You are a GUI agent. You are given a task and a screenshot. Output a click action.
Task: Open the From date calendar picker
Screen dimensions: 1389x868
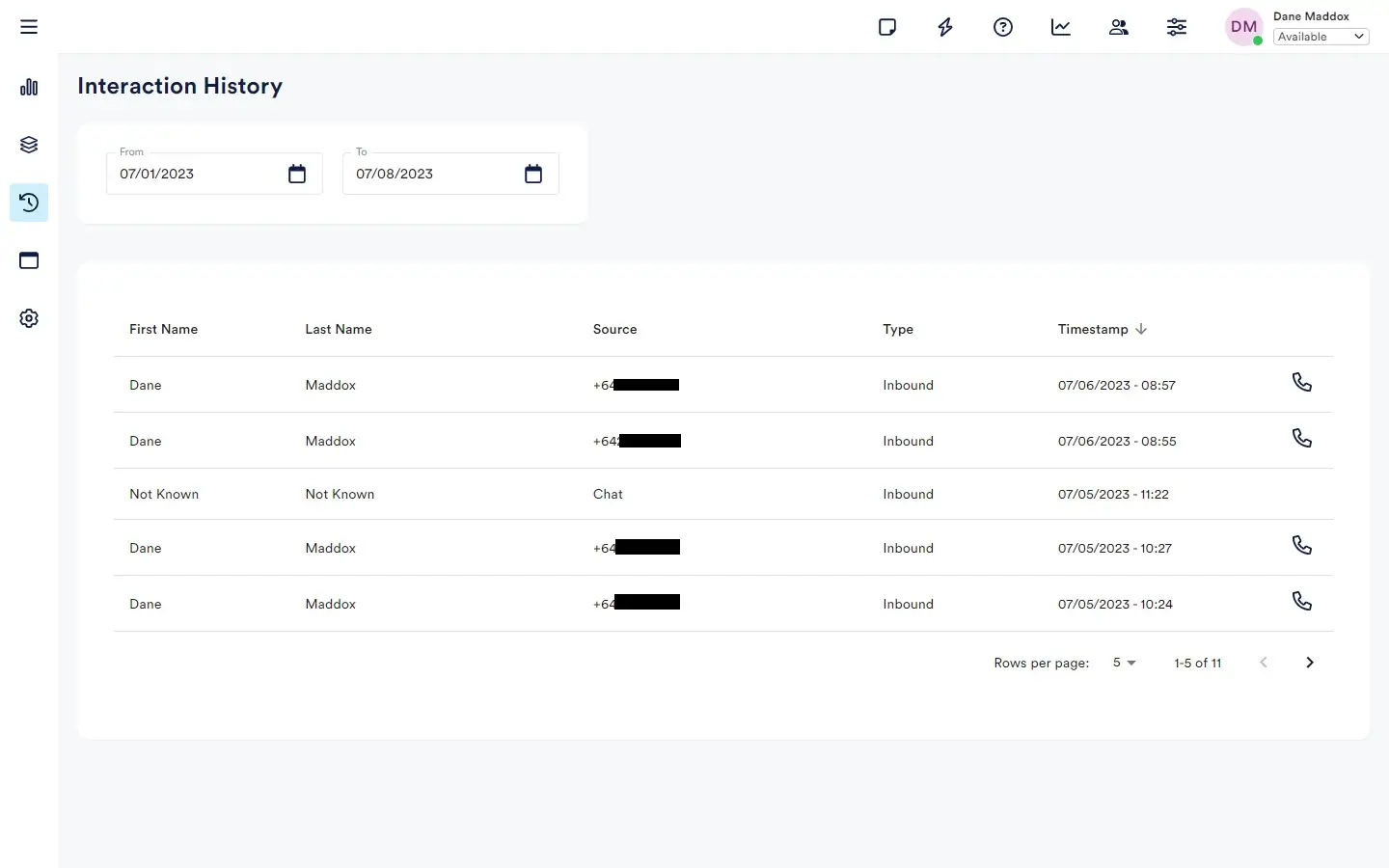click(297, 174)
